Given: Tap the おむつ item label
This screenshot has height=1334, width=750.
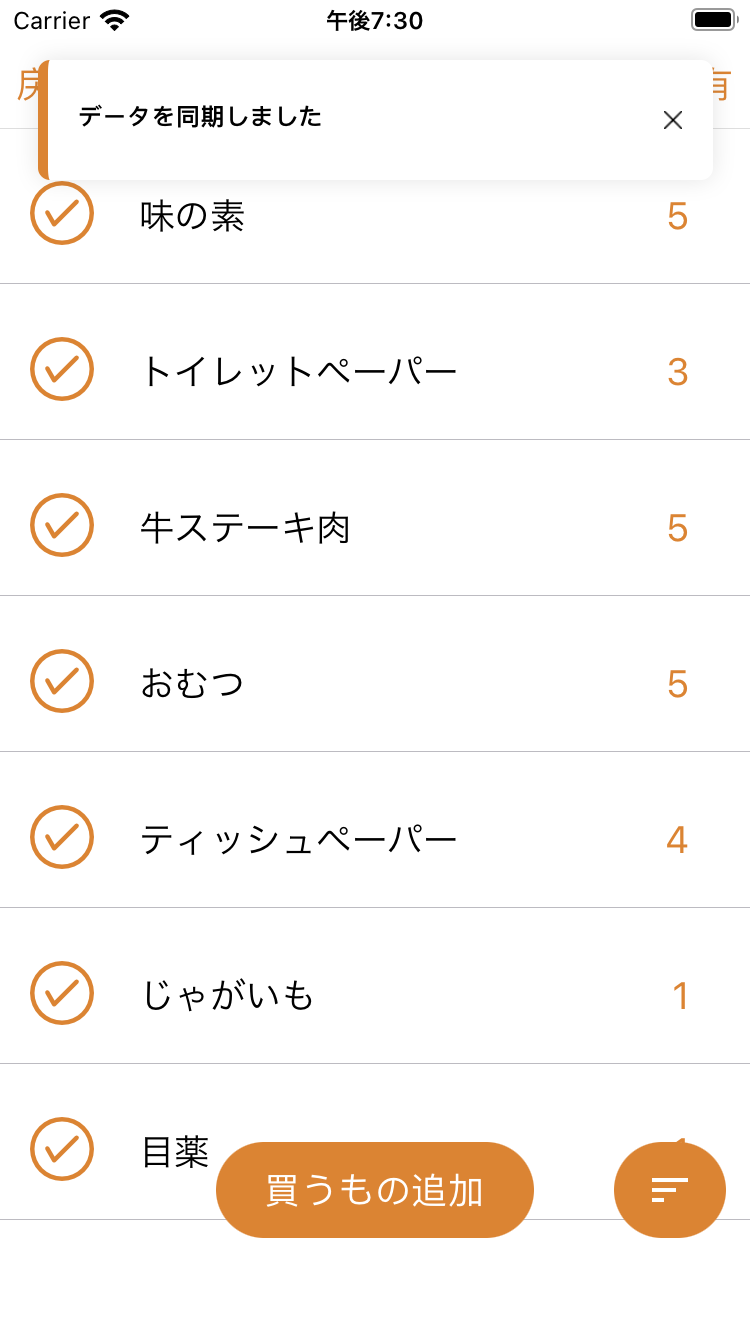Looking at the screenshot, I should point(193,684).
